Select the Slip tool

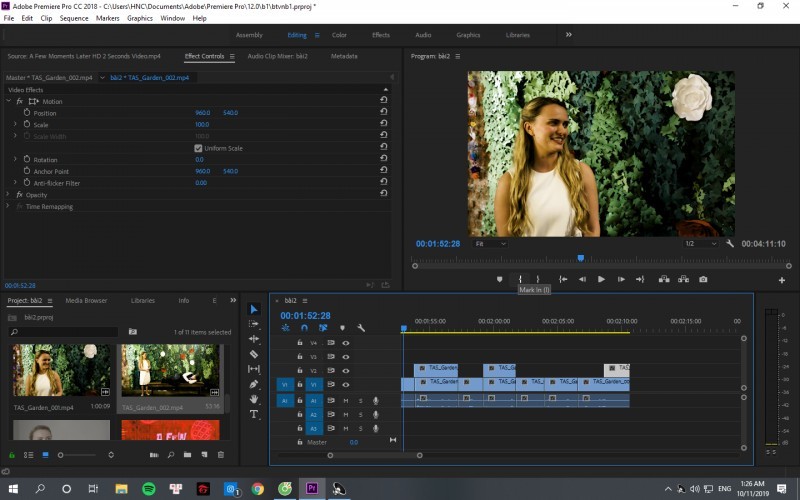coord(254,369)
